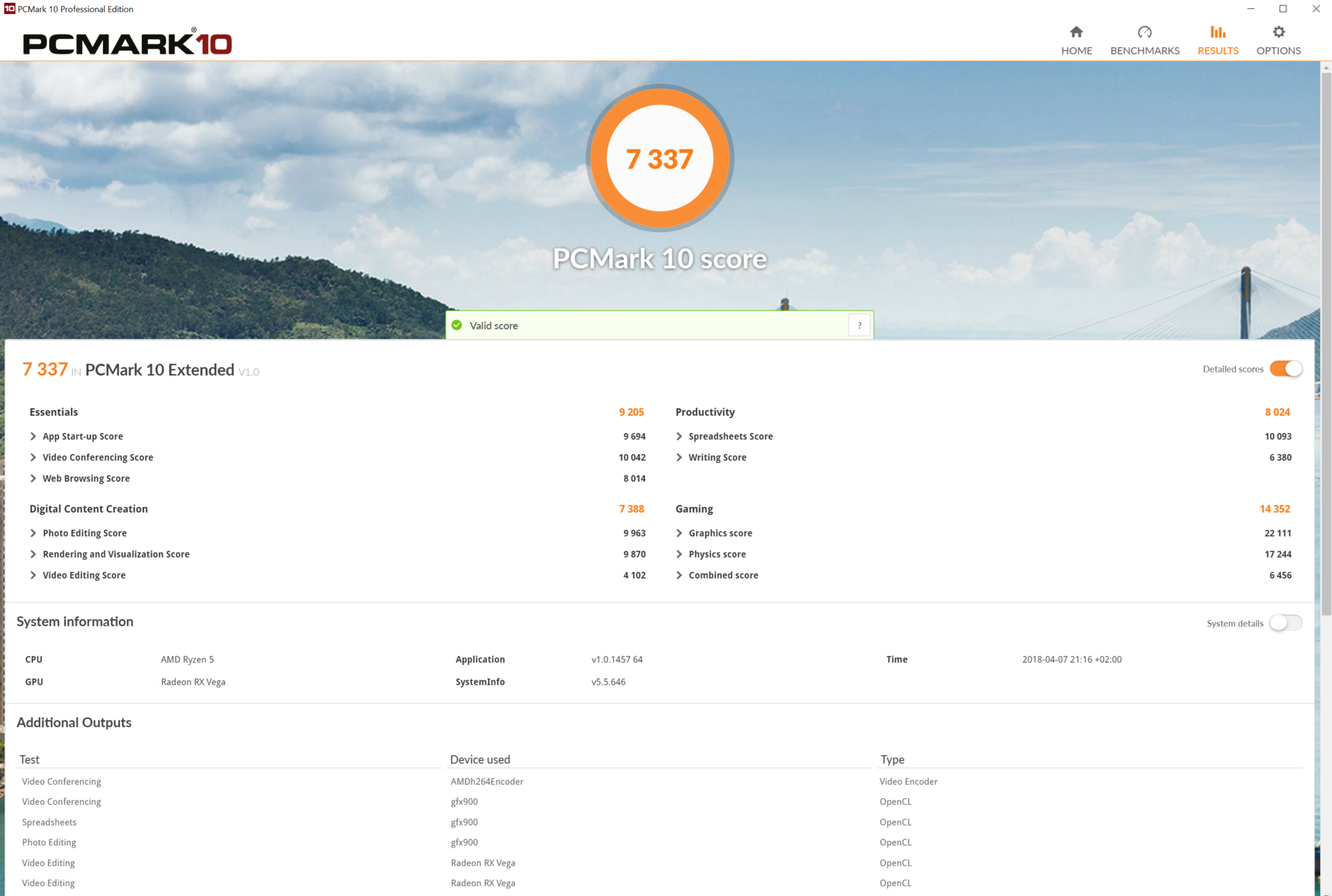Switch to OPTIONS tab label

[x=1278, y=51]
